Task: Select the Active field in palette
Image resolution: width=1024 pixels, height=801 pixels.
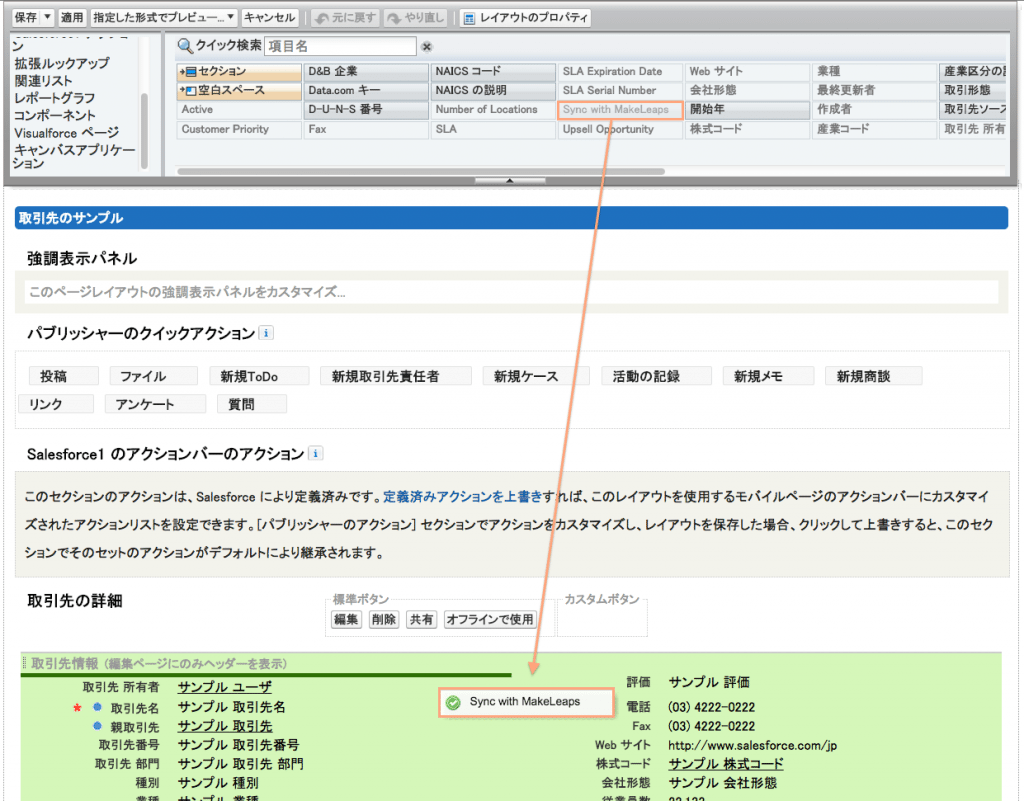Action: point(239,110)
